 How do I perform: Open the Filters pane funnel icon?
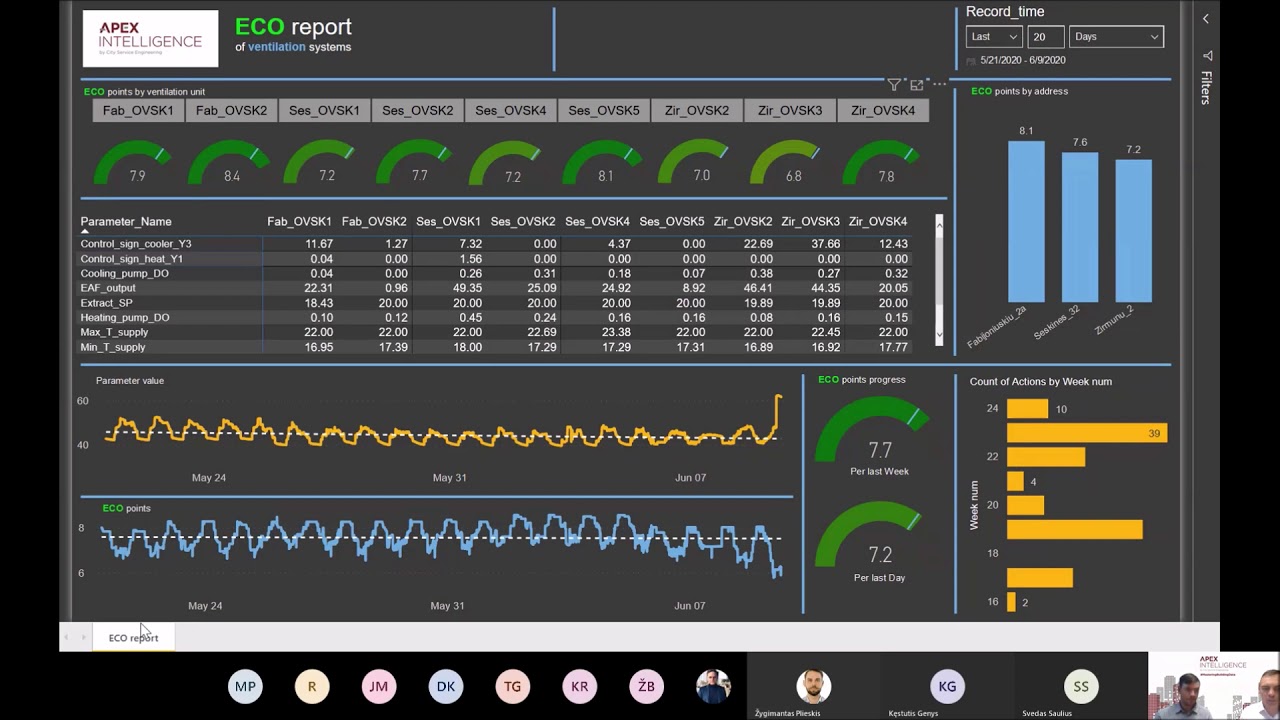click(x=1207, y=56)
